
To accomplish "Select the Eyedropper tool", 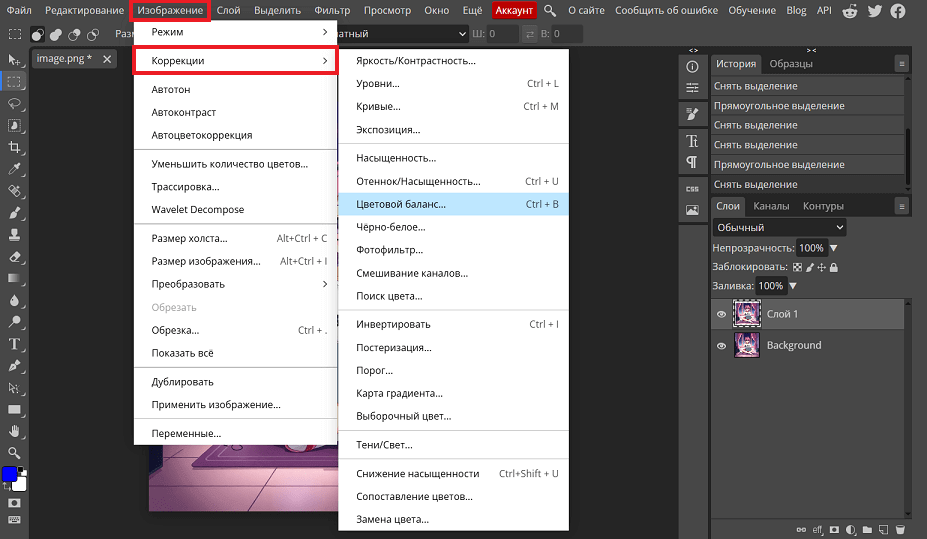I will click(15, 169).
